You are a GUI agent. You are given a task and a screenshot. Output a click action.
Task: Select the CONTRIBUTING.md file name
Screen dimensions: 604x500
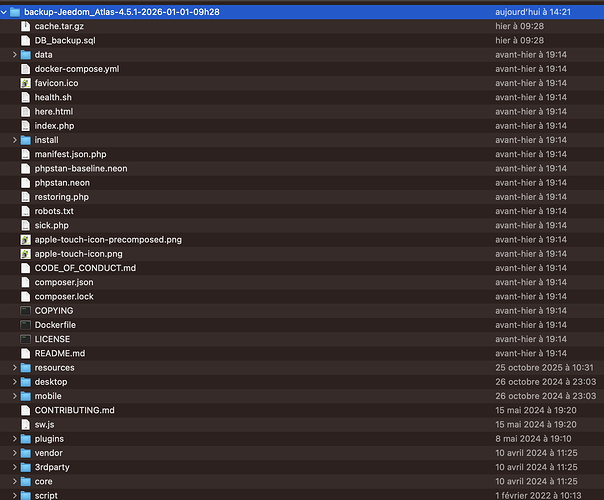click(x=74, y=410)
